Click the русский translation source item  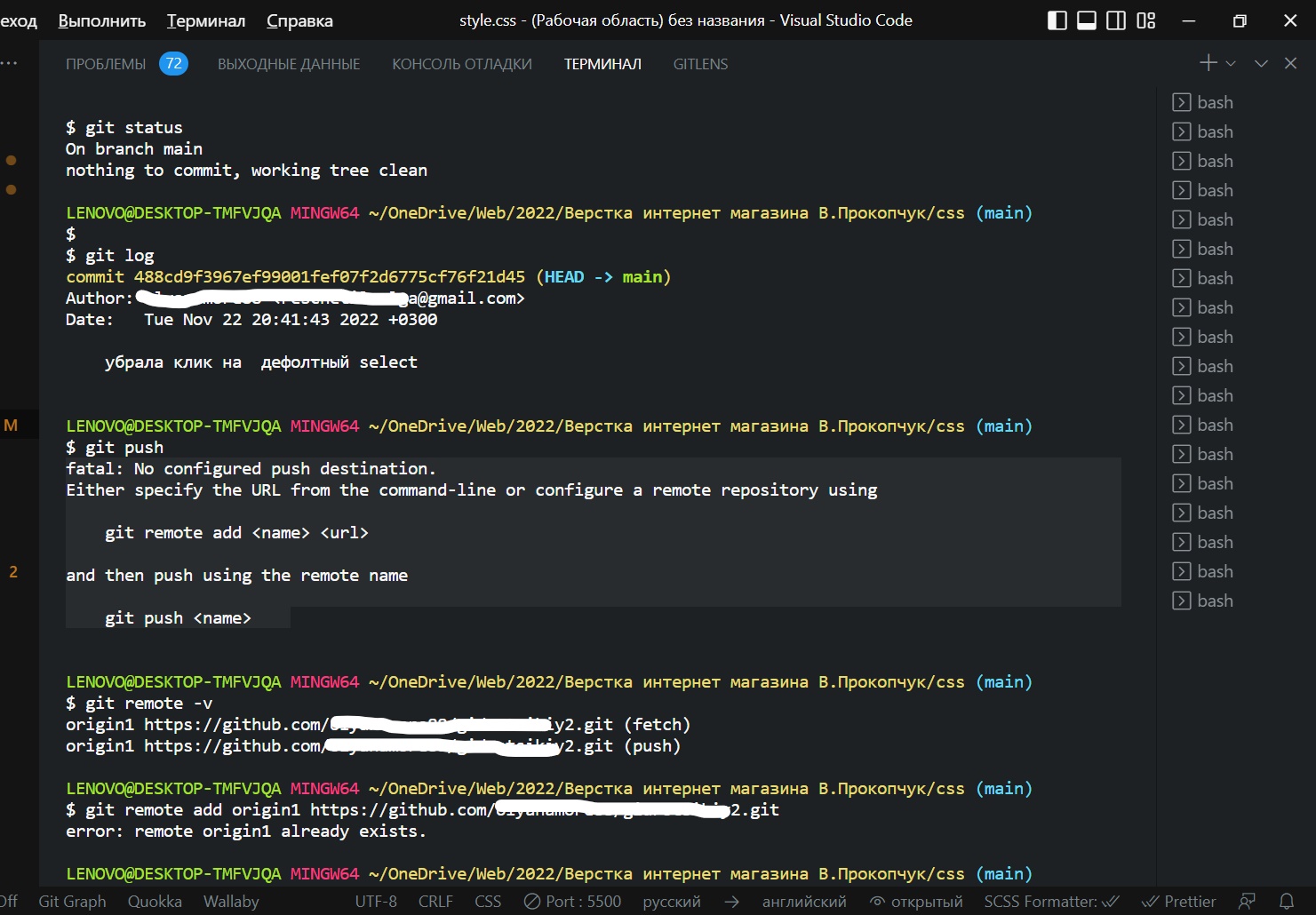(x=672, y=902)
